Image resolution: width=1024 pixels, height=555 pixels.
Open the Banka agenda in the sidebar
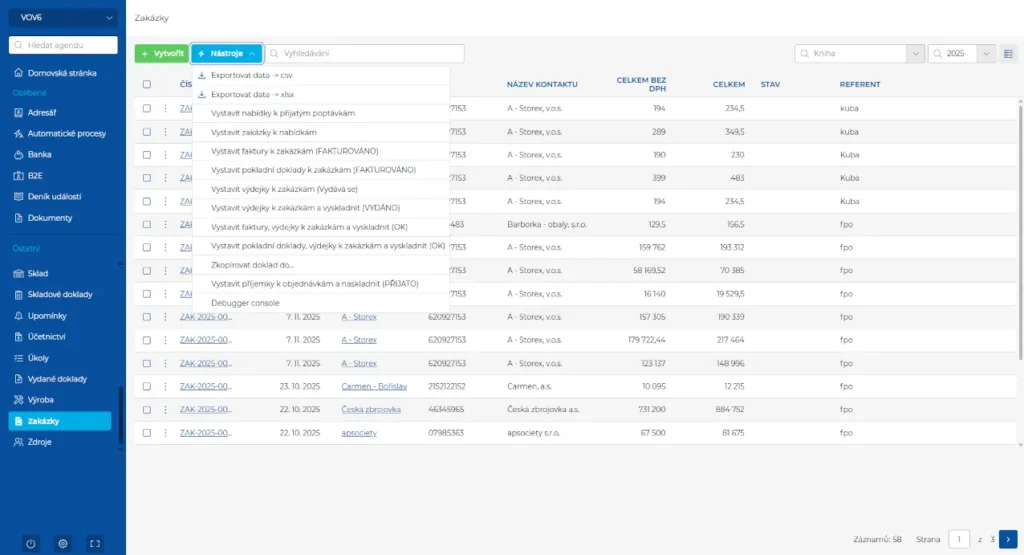(x=40, y=154)
